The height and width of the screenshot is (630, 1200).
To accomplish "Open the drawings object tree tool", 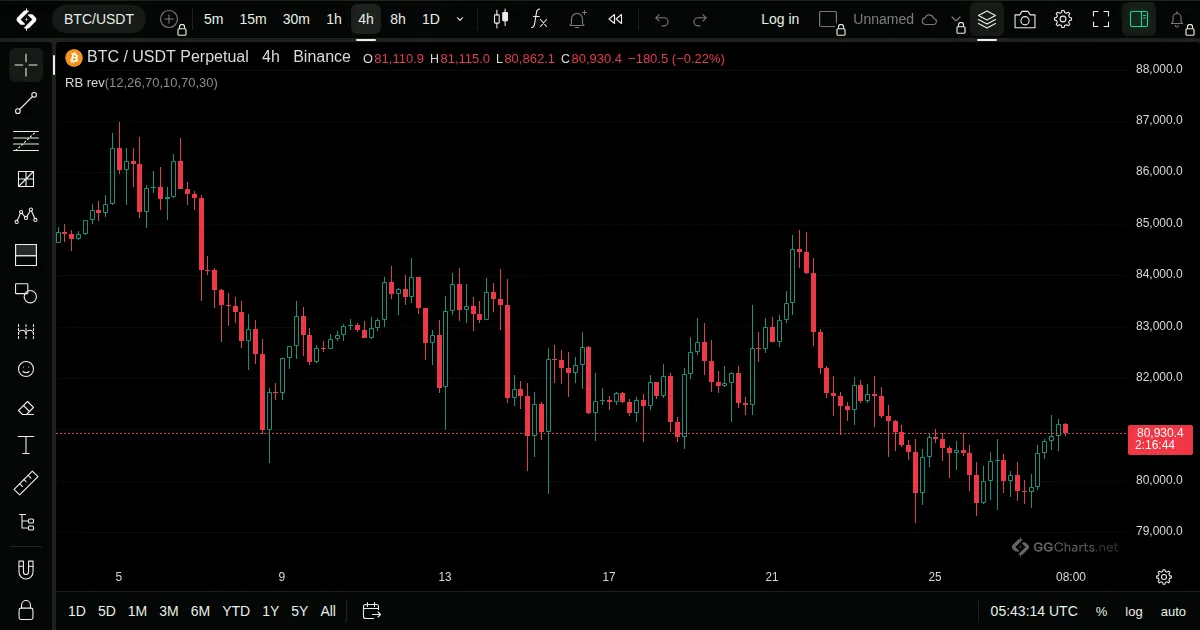I will pos(26,522).
